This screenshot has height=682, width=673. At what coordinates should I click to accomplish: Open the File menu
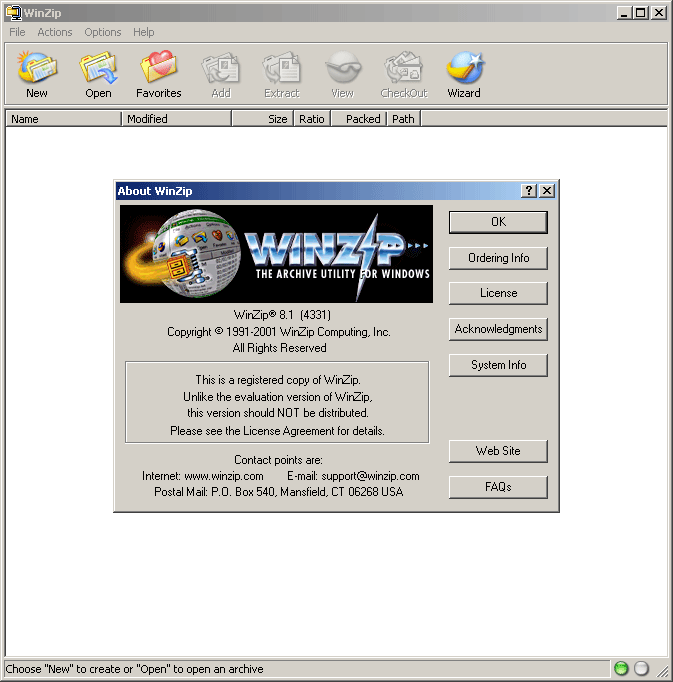(x=17, y=32)
